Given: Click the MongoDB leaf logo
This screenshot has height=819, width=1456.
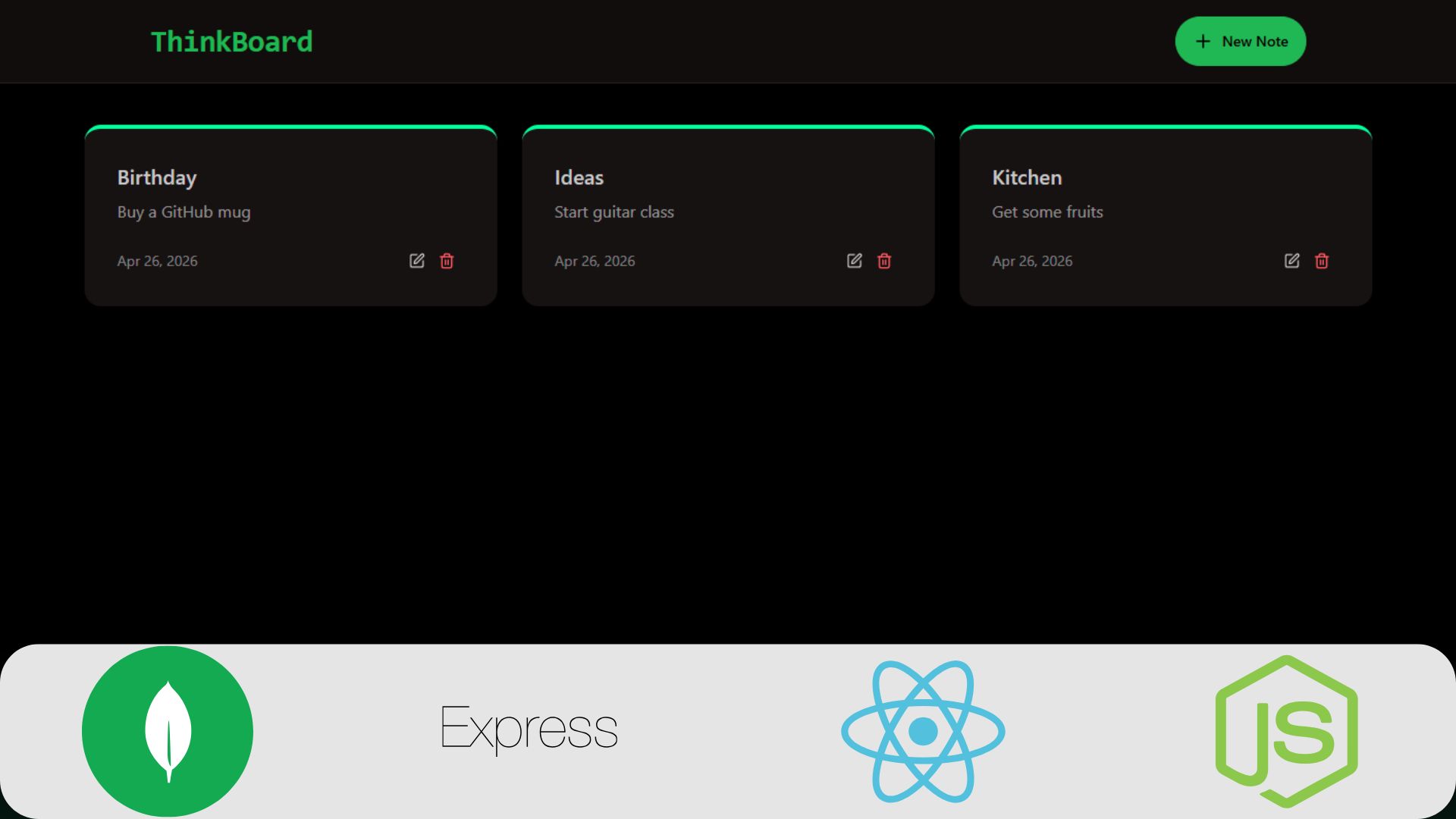Looking at the screenshot, I should click(168, 732).
